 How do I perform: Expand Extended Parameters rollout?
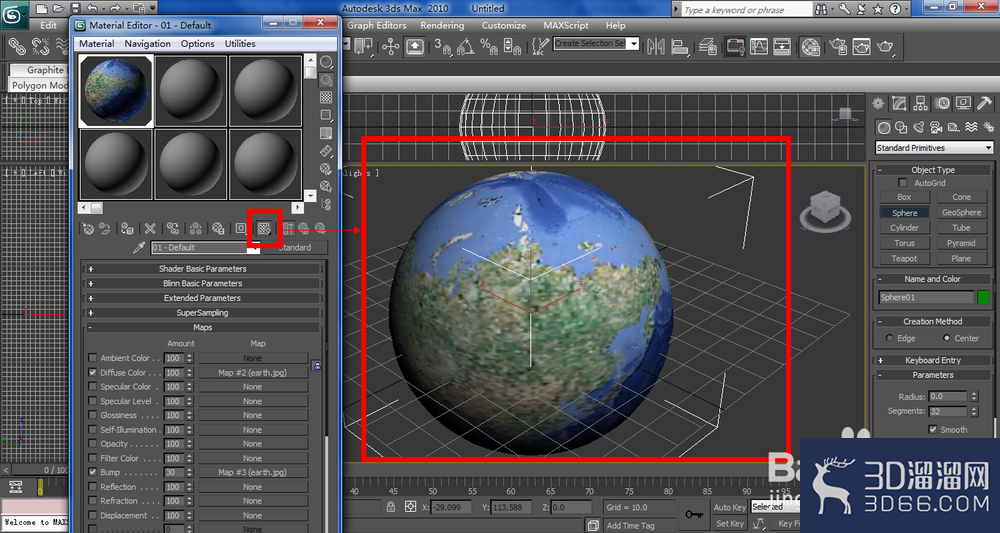tap(203, 298)
